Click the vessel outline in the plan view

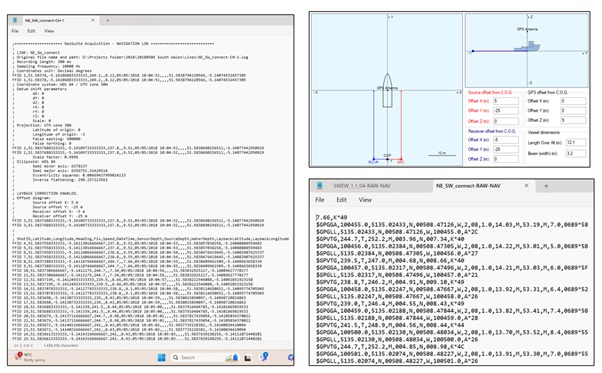point(387,91)
